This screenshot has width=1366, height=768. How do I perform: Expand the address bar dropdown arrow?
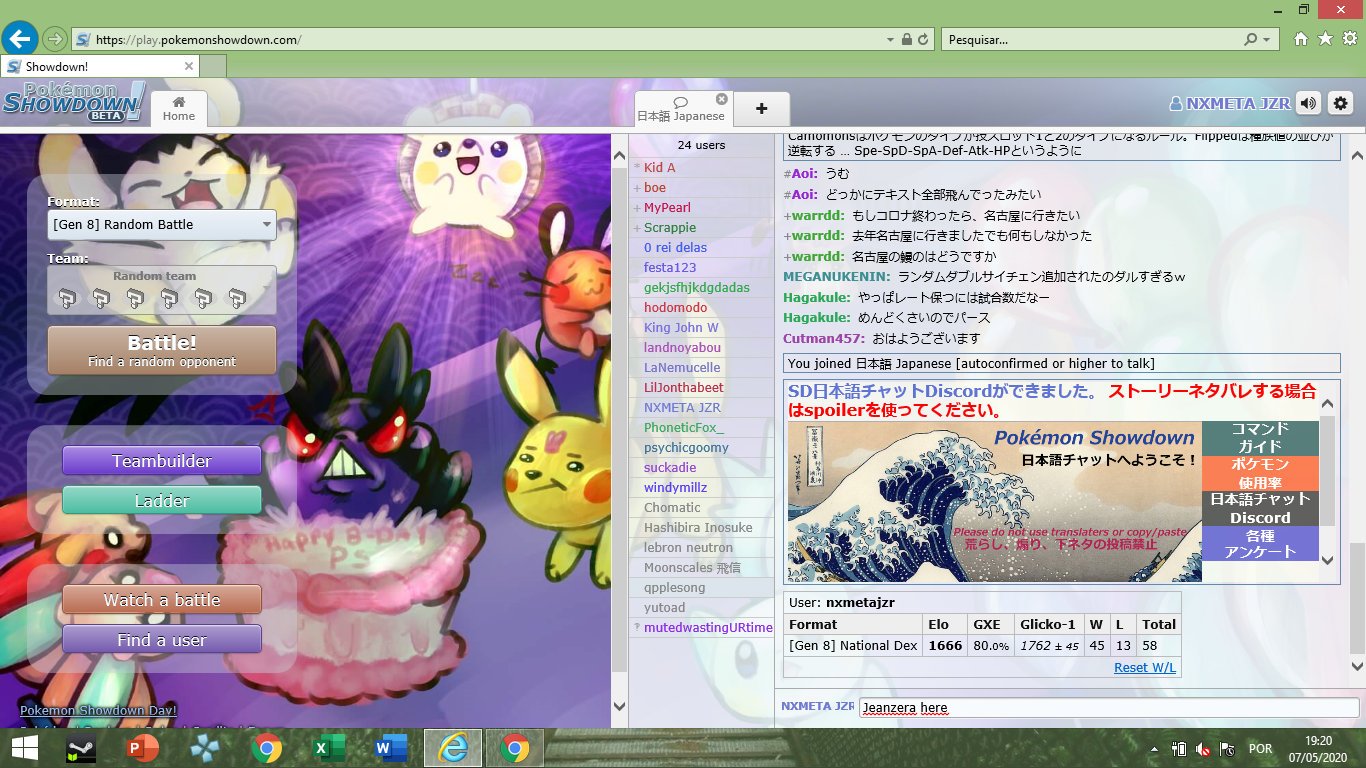click(891, 39)
